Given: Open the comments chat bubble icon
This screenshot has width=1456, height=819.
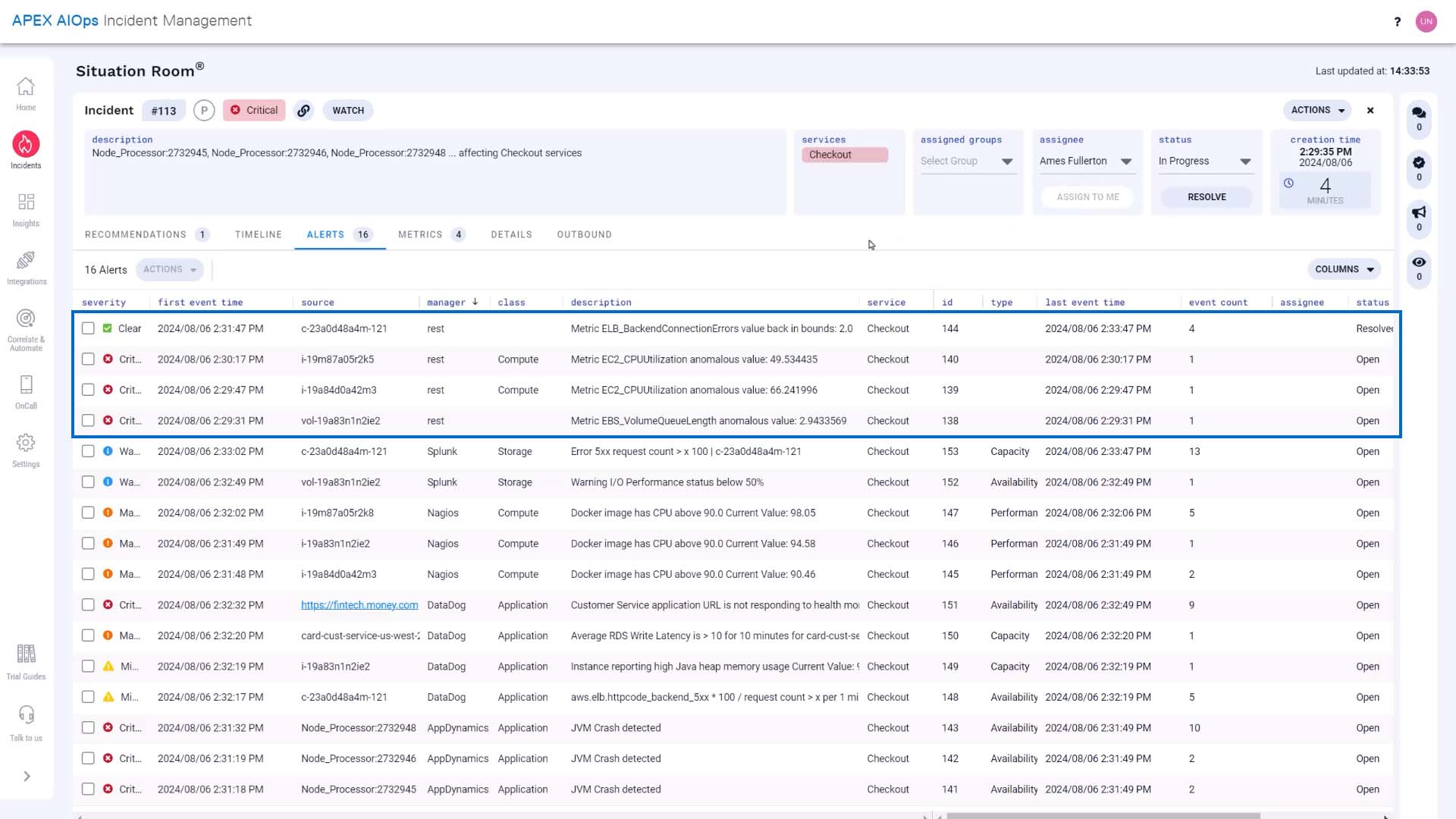Looking at the screenshot, I should [1419, 112].
